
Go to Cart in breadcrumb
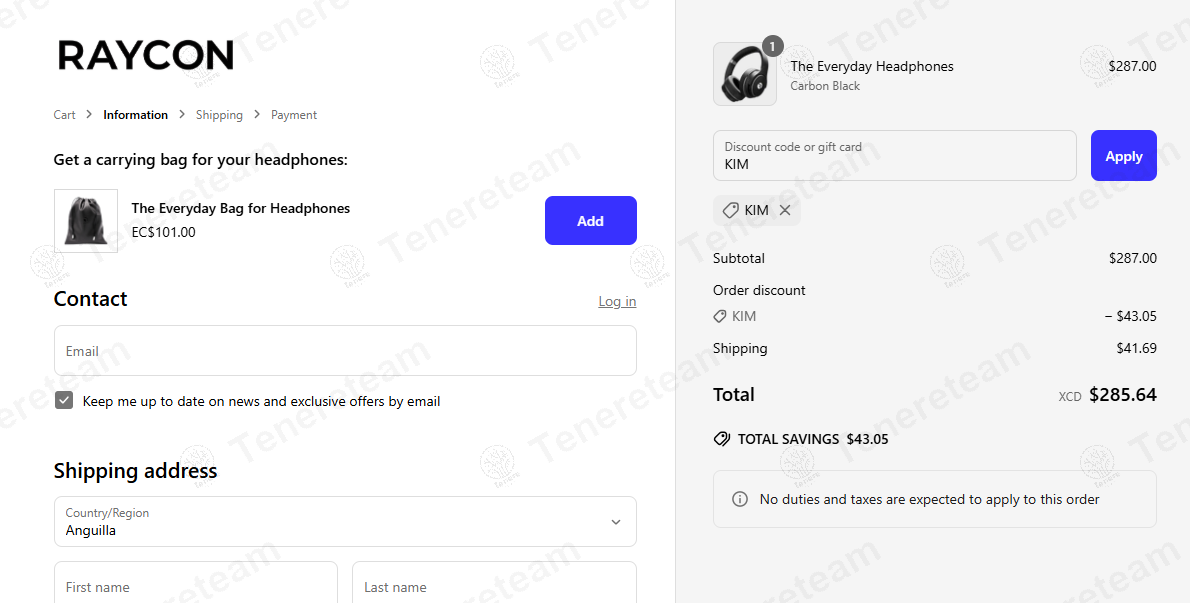(x=64, y=115)
